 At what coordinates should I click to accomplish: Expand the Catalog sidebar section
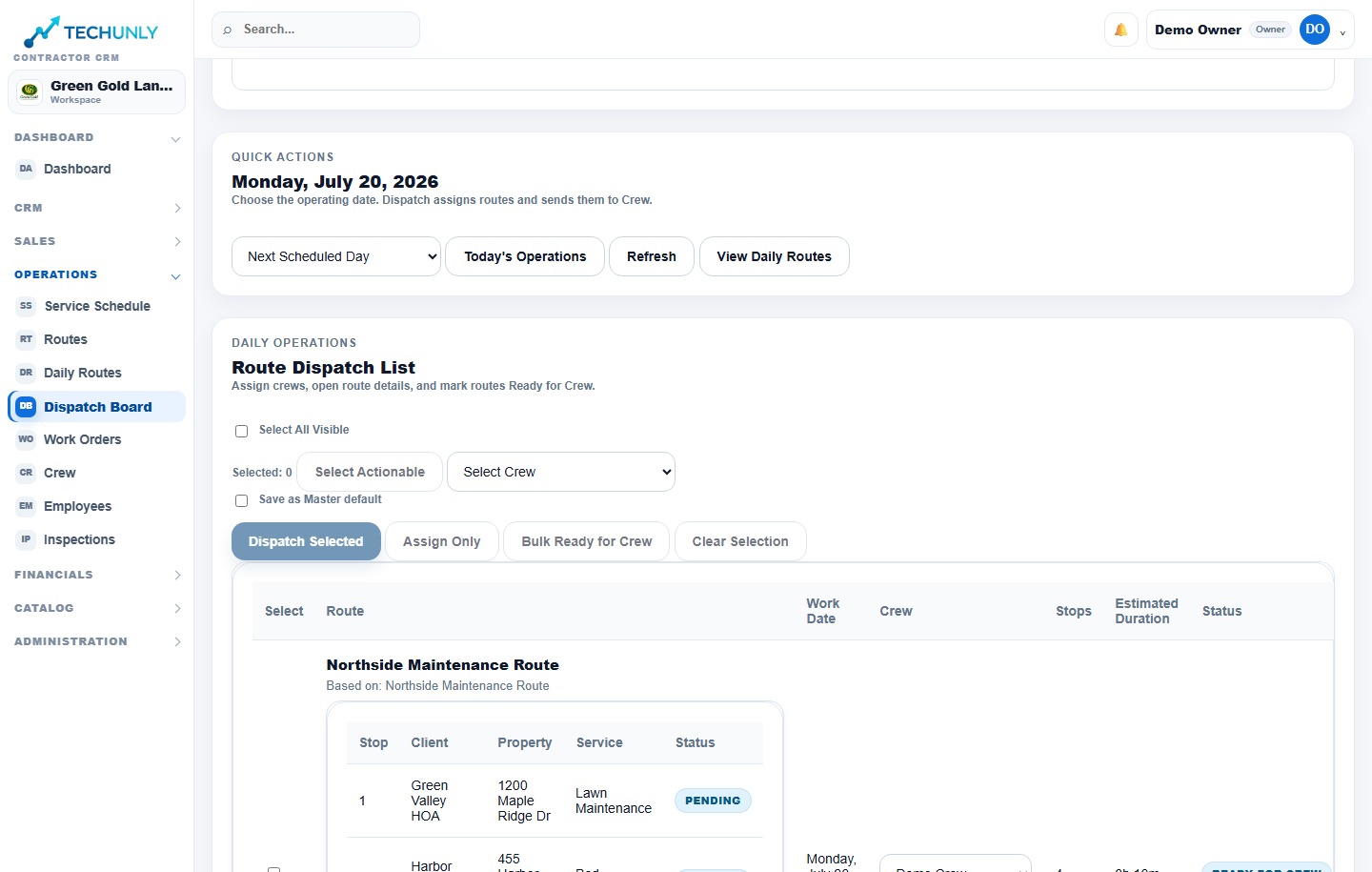[177, 608]
